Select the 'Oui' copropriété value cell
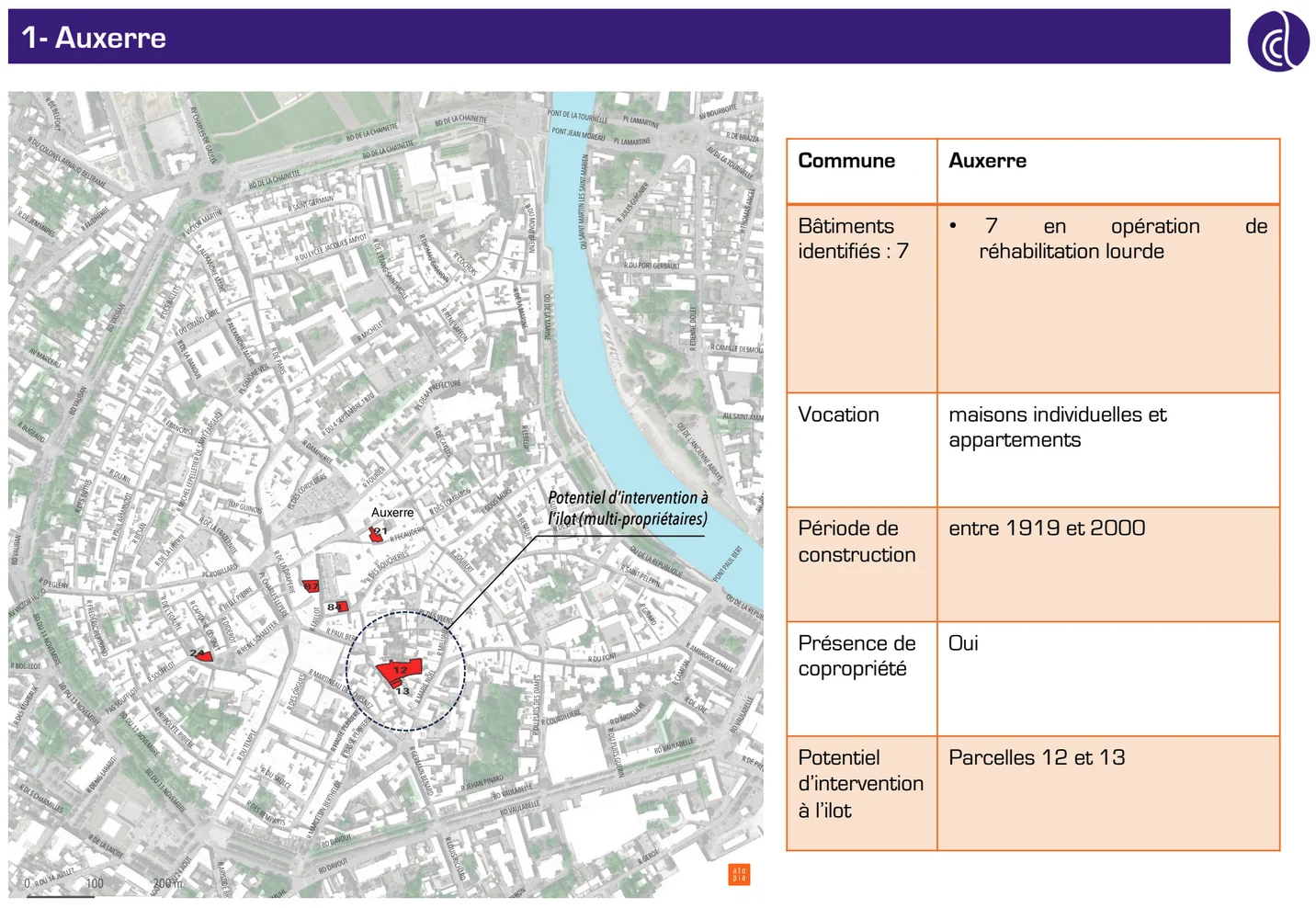The height and width of the screenshot is (908, 1316). point(963,643)
